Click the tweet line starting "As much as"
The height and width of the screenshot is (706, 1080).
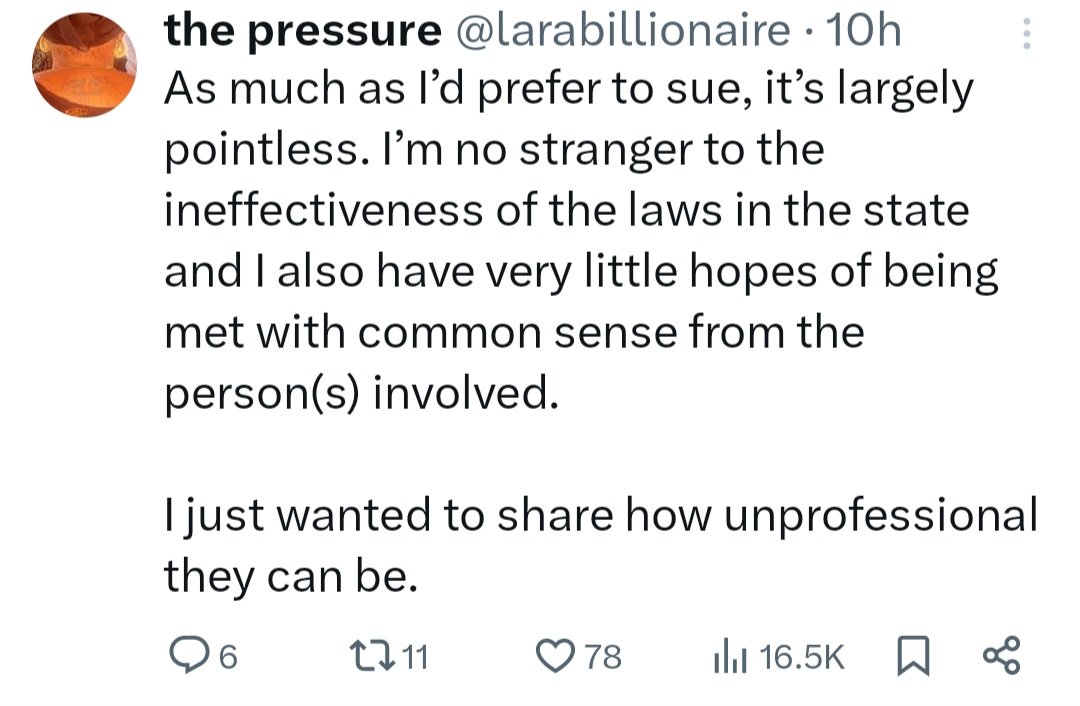coord(568,91)
